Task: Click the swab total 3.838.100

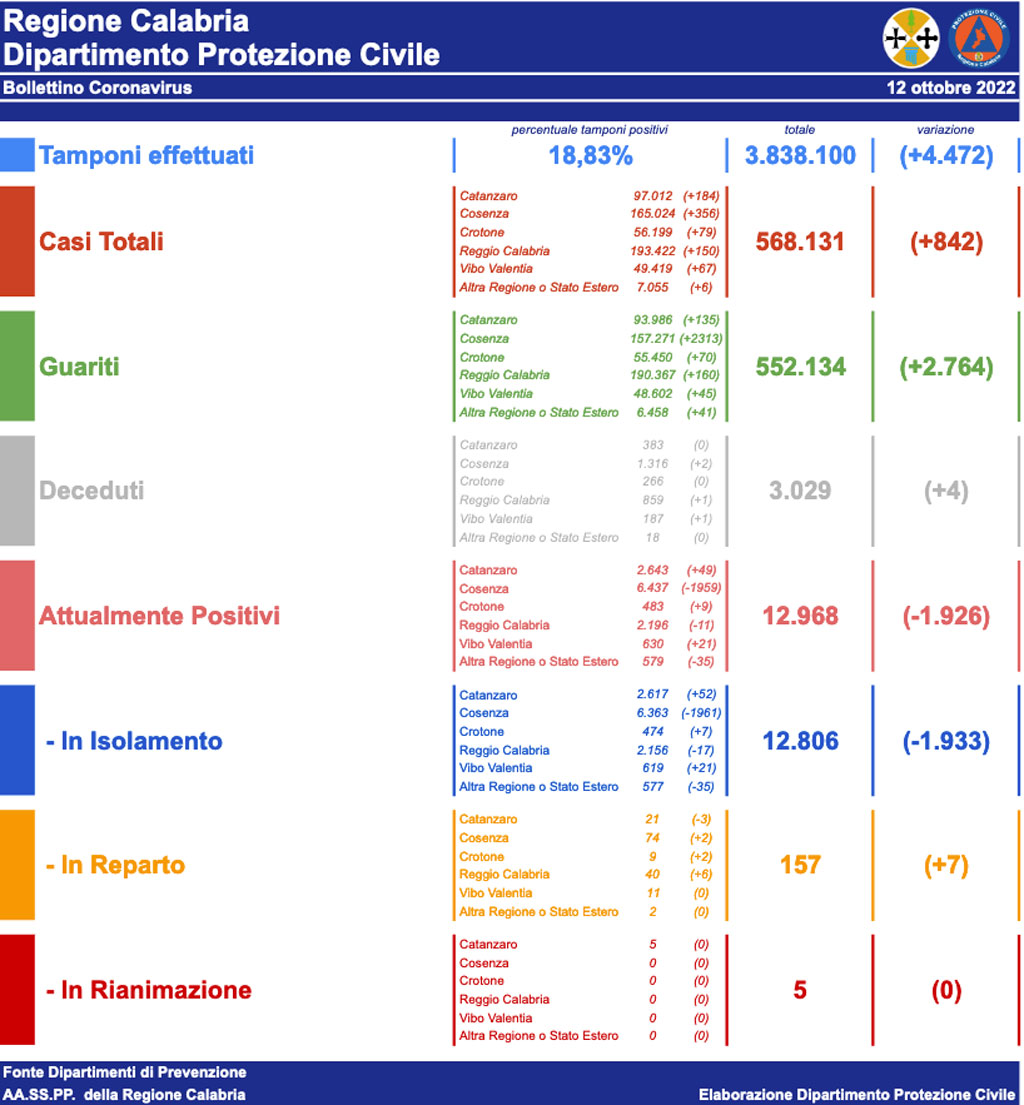Action: (x=800, y=156)
